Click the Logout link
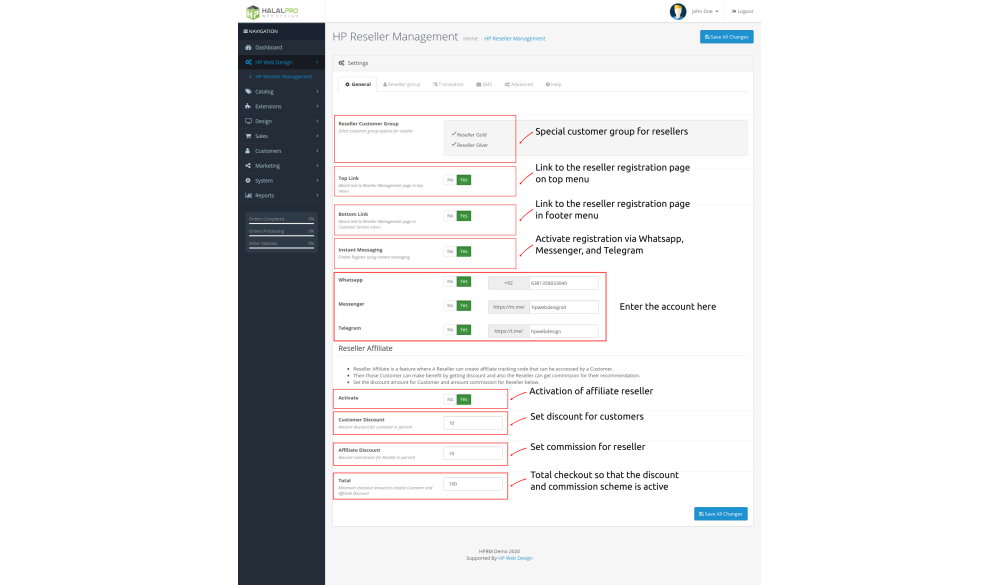This screenshot has height=585, width=1000. coord(743,11)
